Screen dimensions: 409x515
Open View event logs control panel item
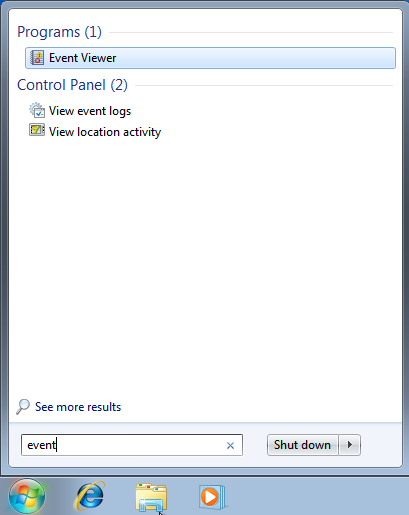click(90, 111)
